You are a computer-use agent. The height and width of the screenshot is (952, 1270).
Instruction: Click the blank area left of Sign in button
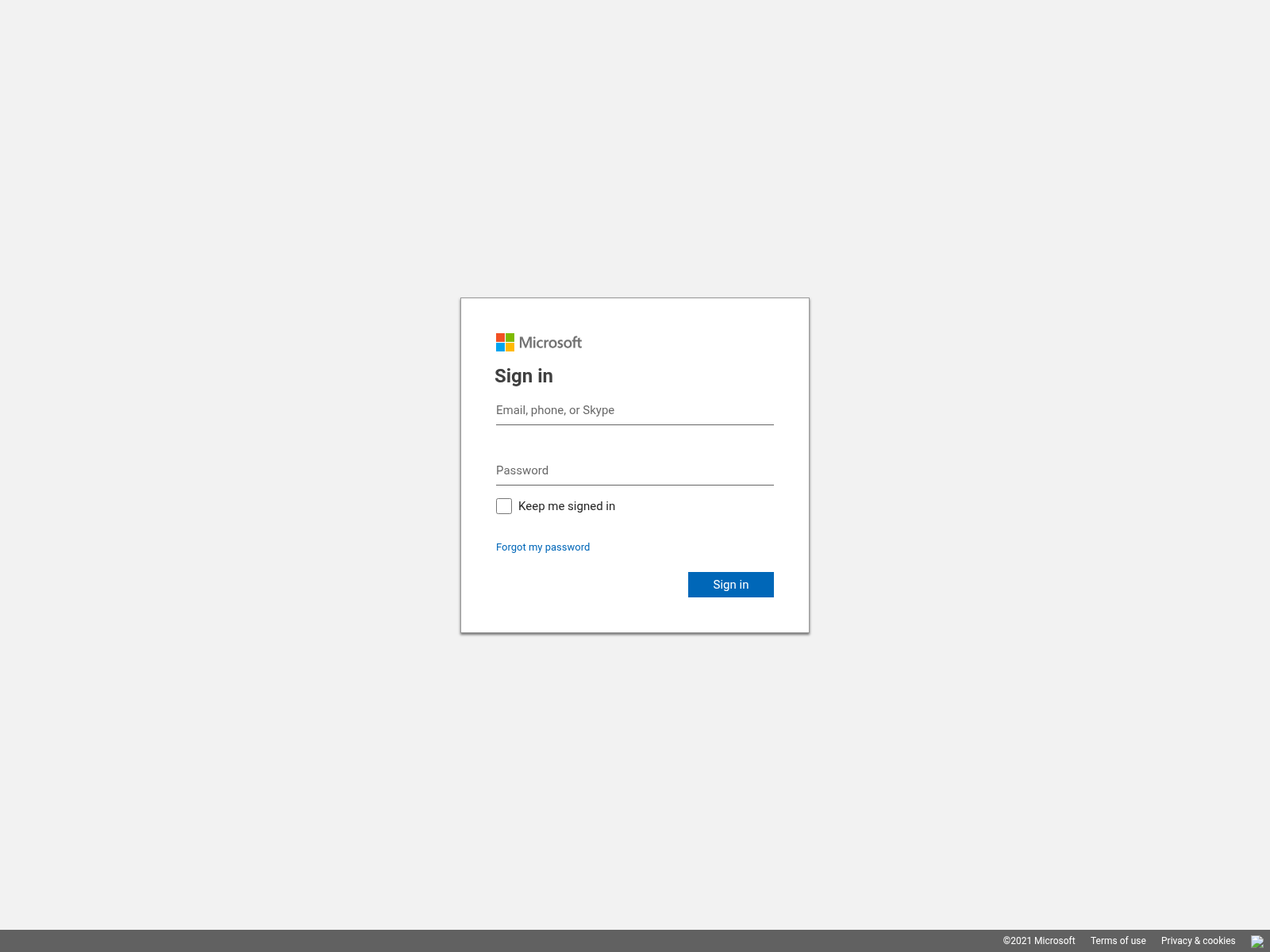(587, 585)
